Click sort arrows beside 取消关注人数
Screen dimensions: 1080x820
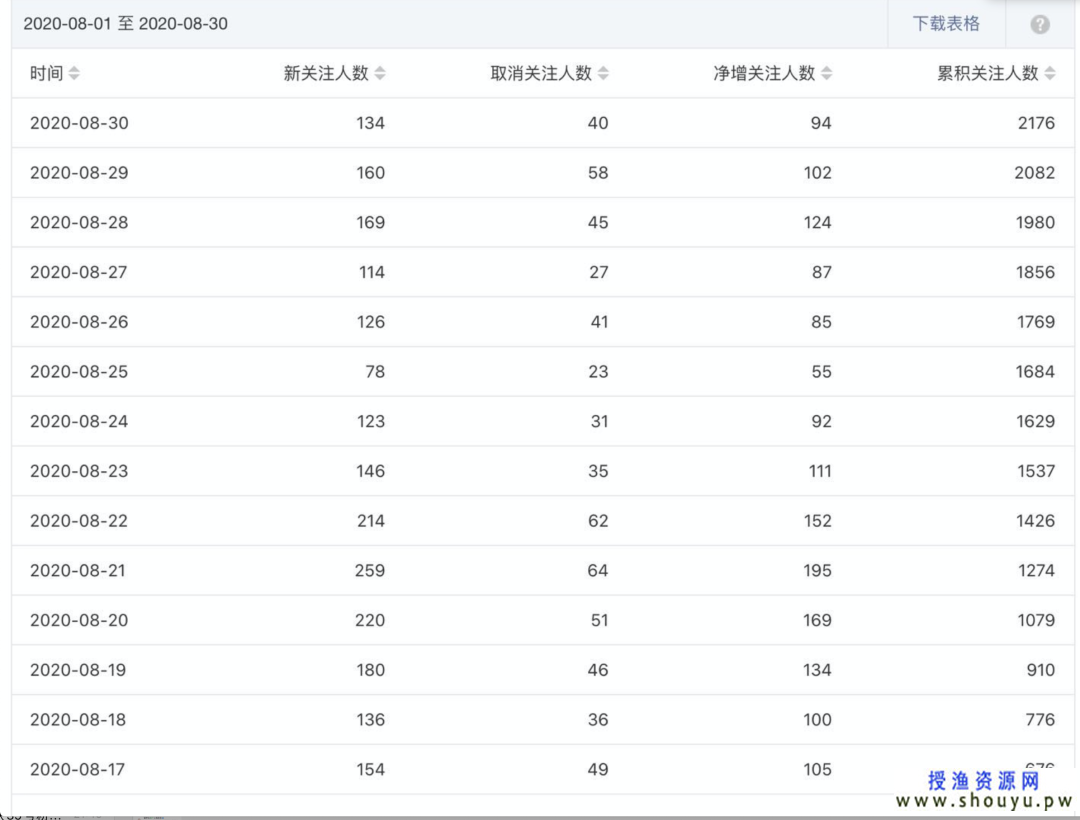click(x=603, y=73)
